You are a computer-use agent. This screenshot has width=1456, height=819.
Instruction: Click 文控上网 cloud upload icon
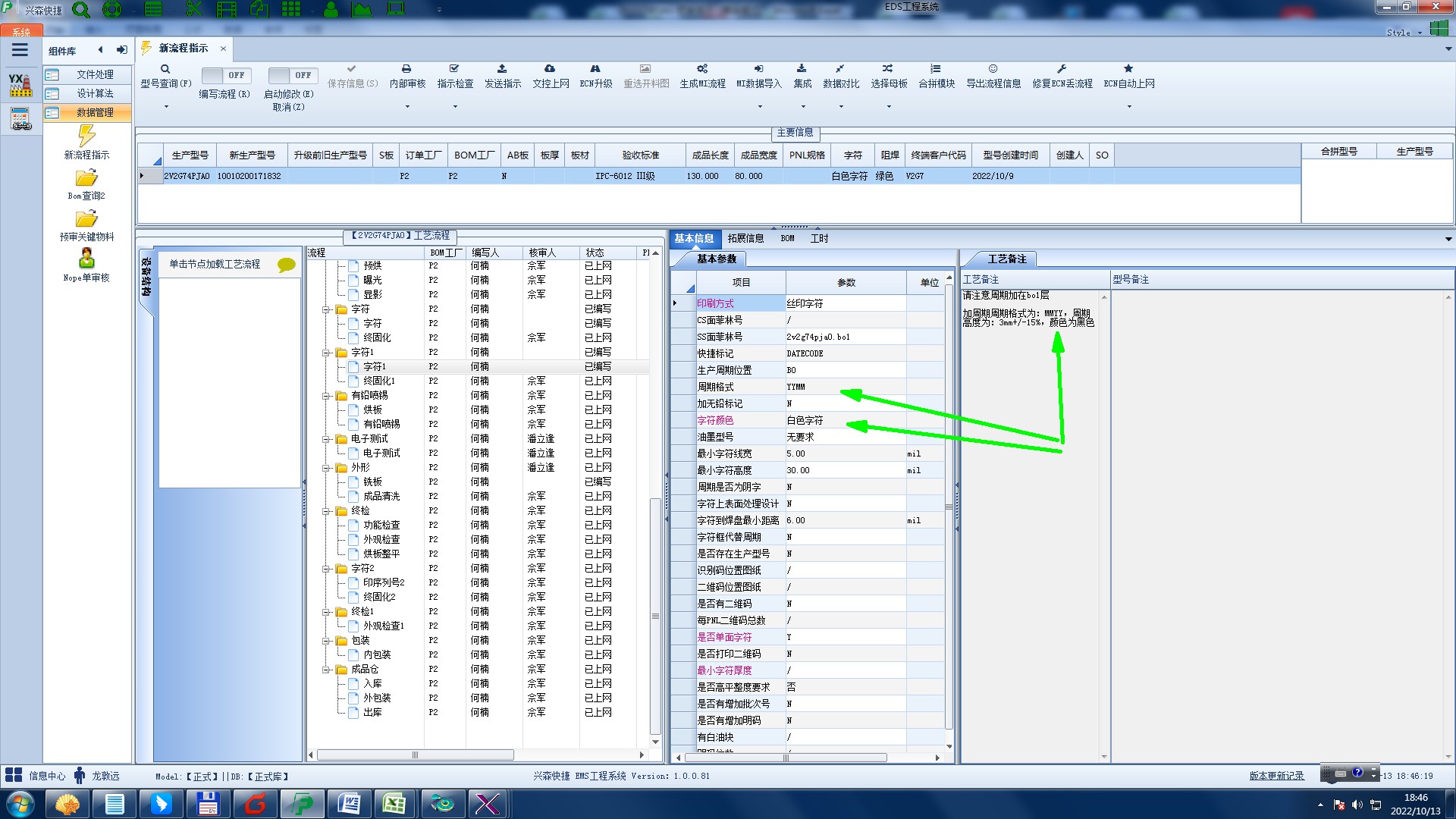point(550,69)
